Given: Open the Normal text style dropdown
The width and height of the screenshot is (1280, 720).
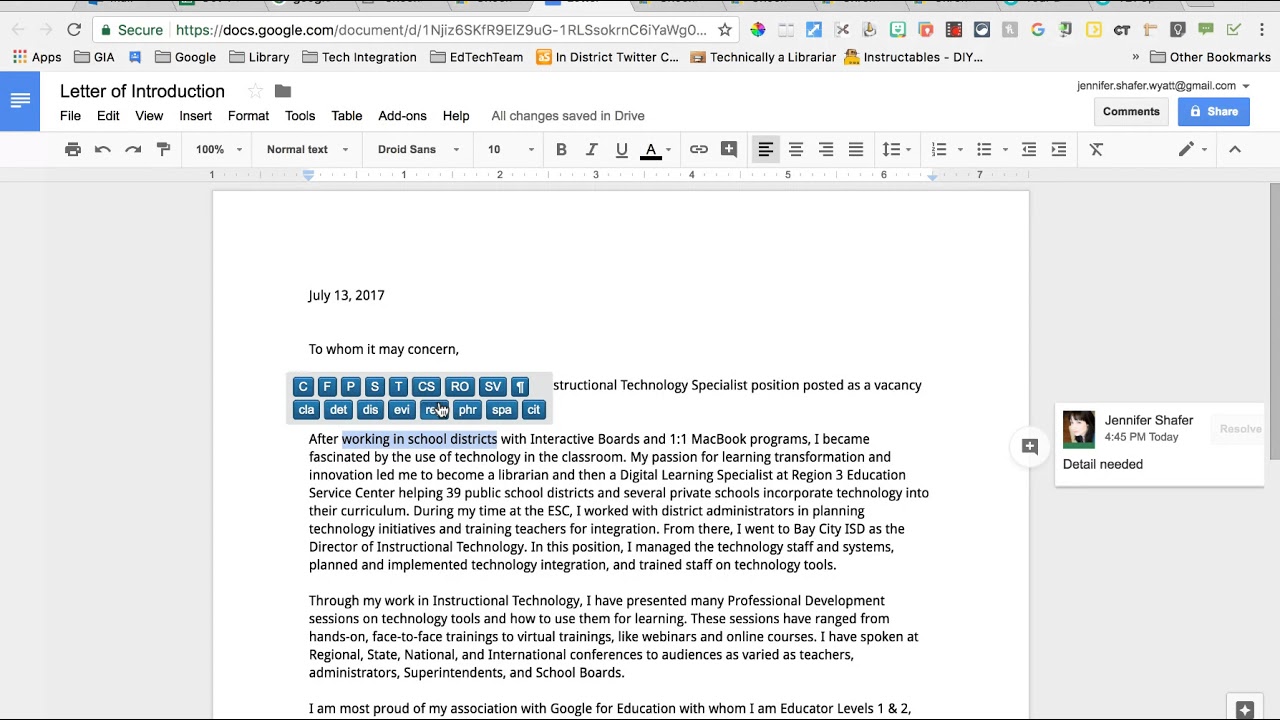Looking at the screenshot, I should [307, 149].
